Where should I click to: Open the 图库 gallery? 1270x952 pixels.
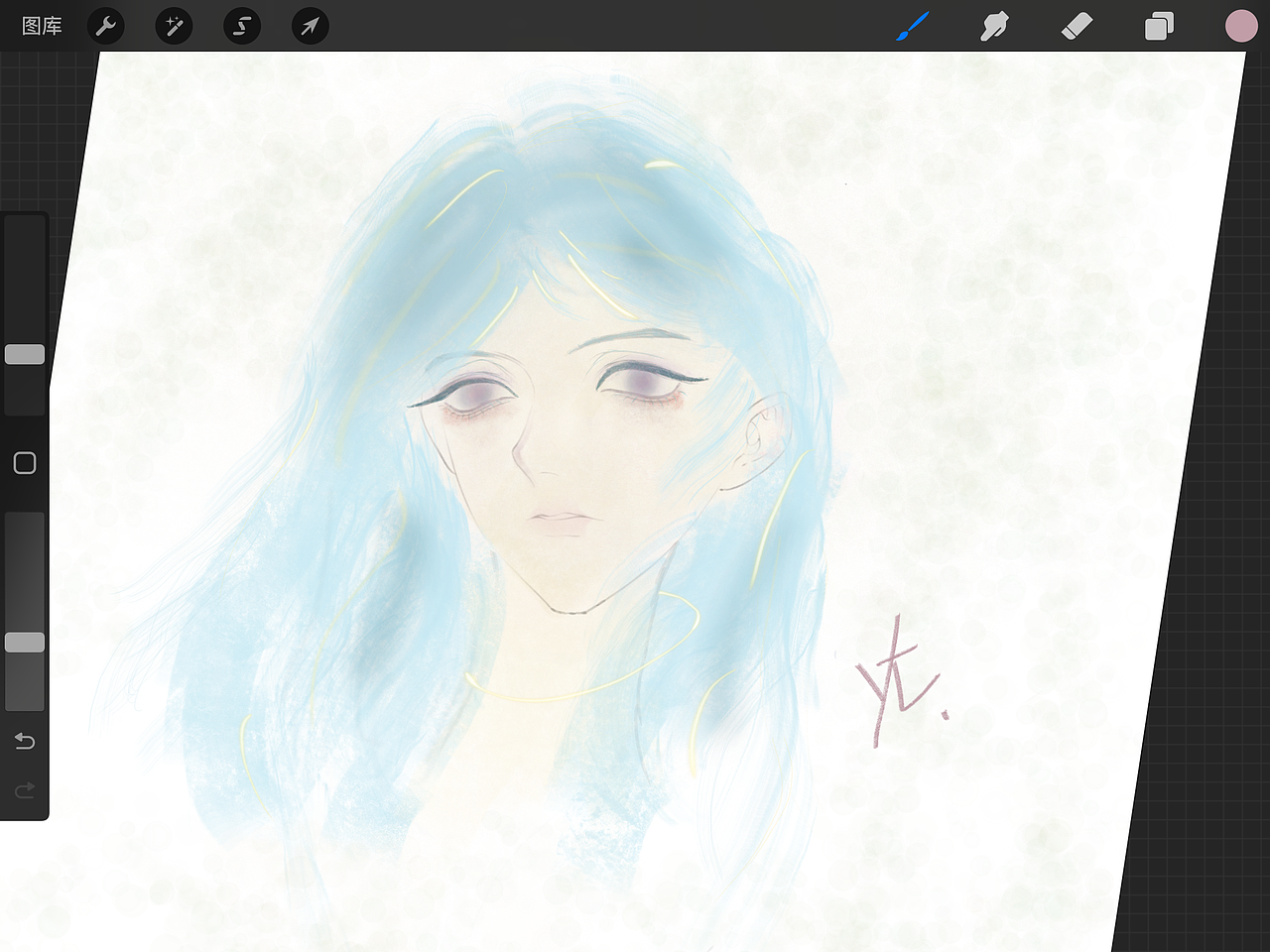[42, 26]
